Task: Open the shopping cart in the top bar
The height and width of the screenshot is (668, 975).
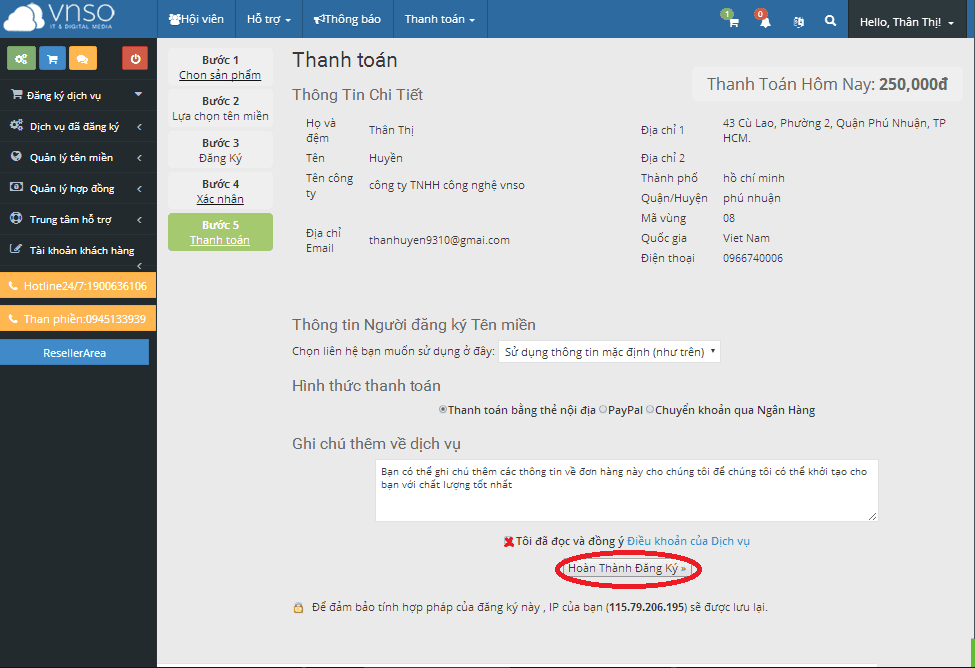Action: [x=733, y=22]
